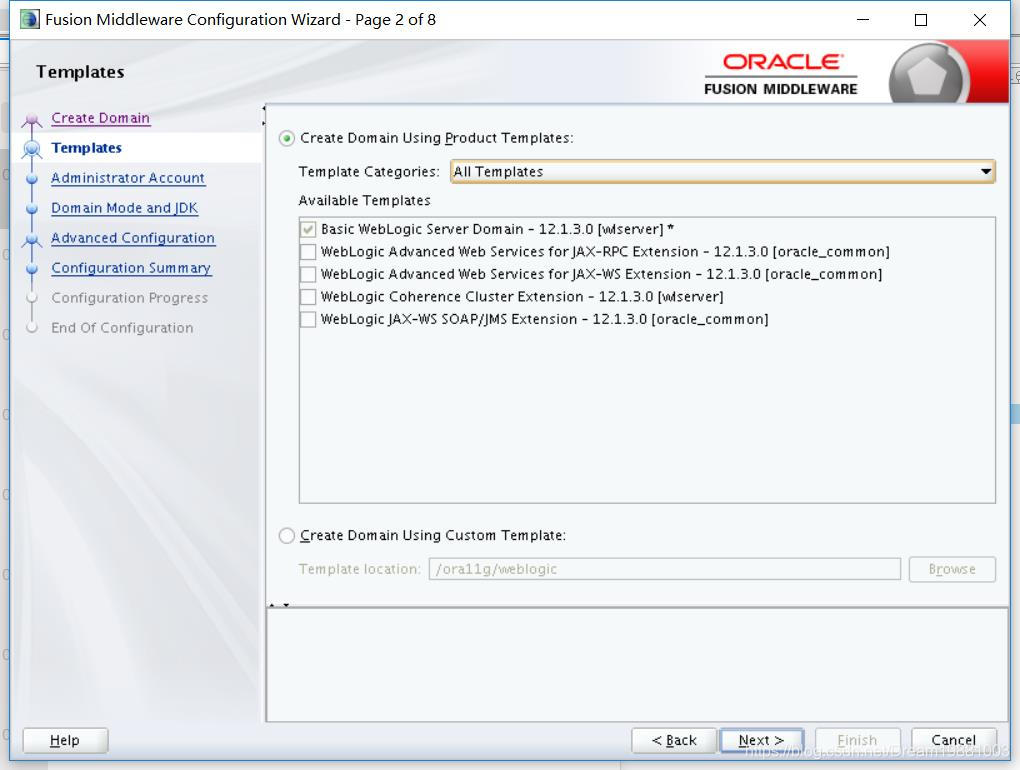1020x770 pixels.
Task: Select Create Domain Using Product Templates radio
Action: (x=287, y=139)
